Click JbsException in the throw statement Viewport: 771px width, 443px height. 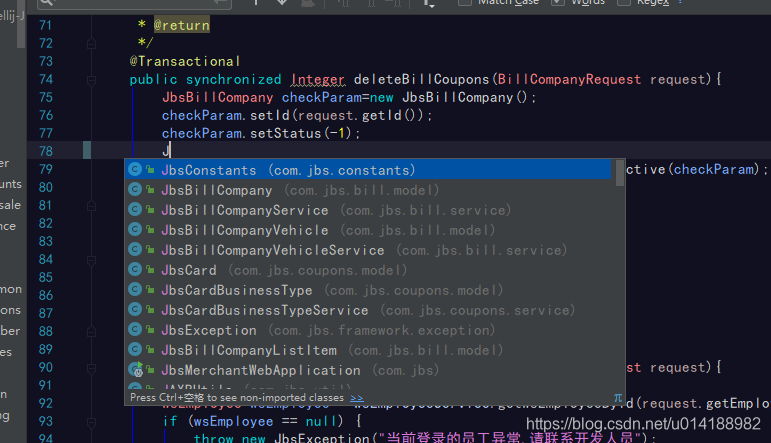(x=322, y=438)
